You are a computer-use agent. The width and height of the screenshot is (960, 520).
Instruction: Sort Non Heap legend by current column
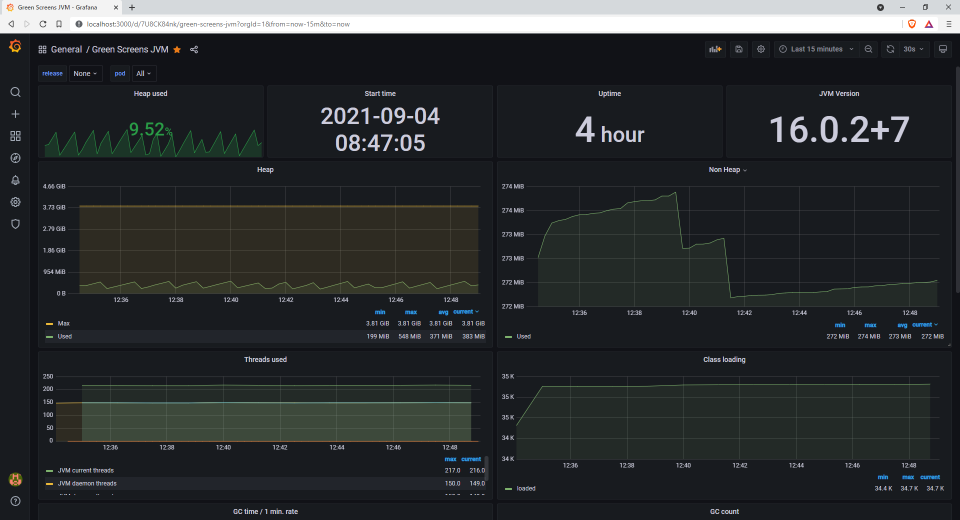(924, 325)
